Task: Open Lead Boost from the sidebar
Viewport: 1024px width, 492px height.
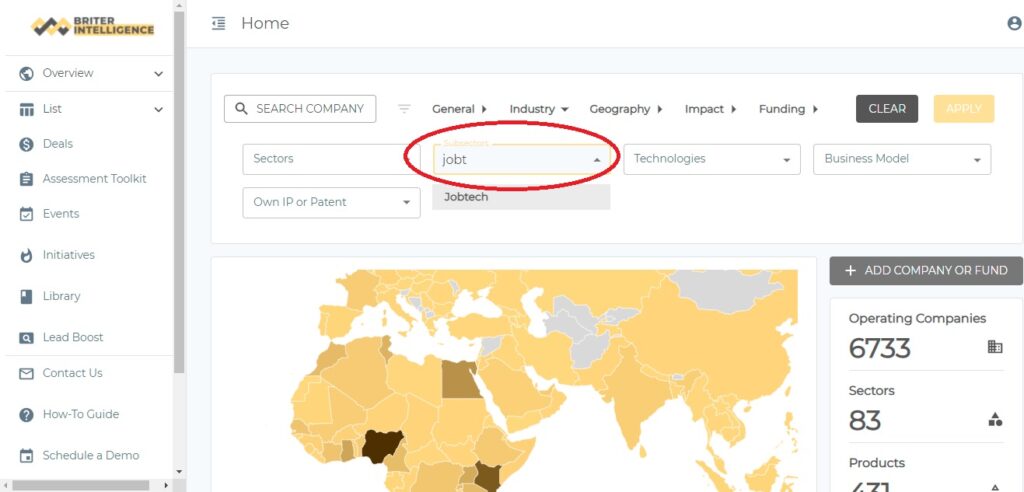Action: (x=72, y=337)
